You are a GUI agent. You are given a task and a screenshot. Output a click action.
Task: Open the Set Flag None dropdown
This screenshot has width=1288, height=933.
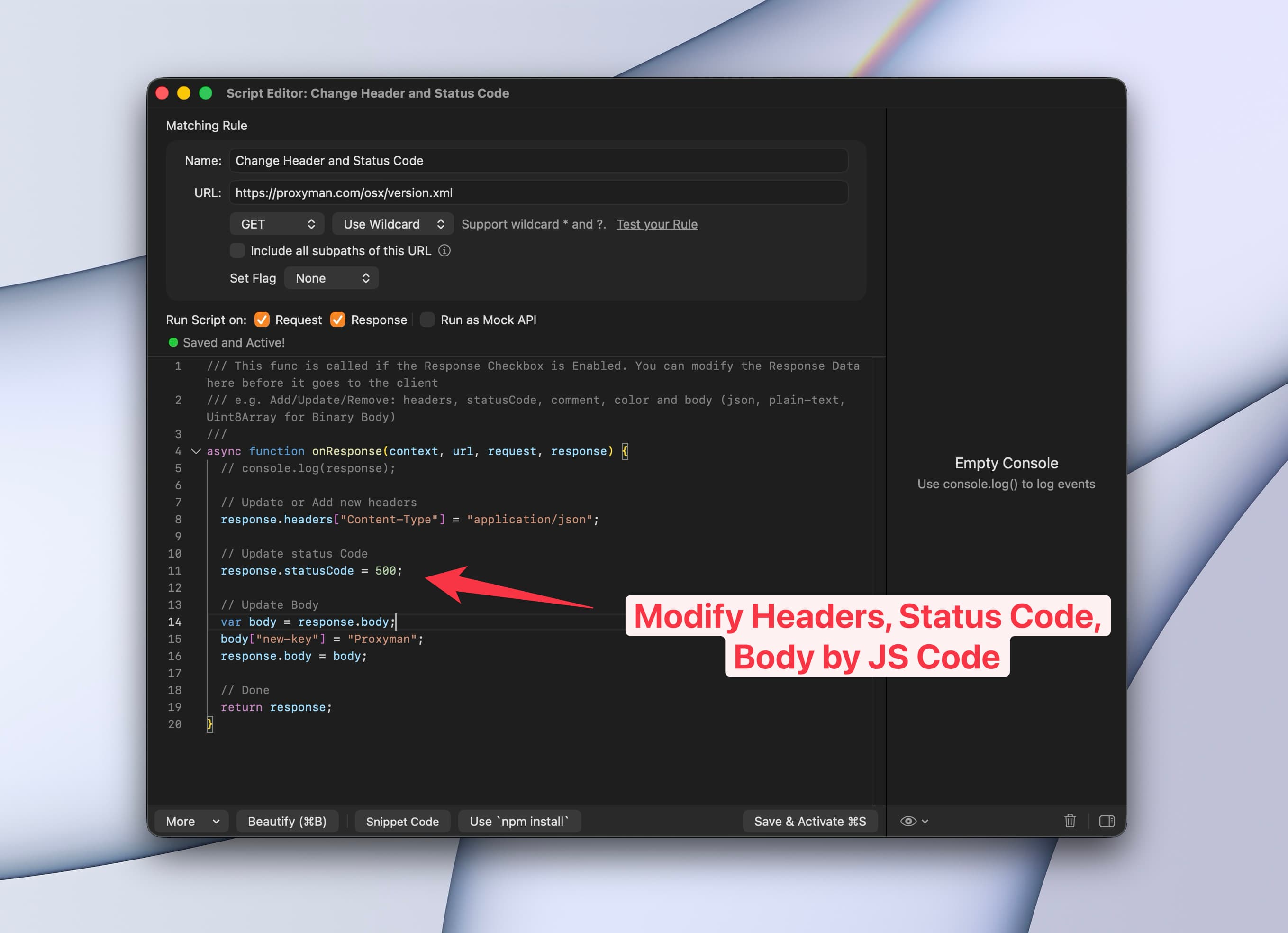(332, 278)
